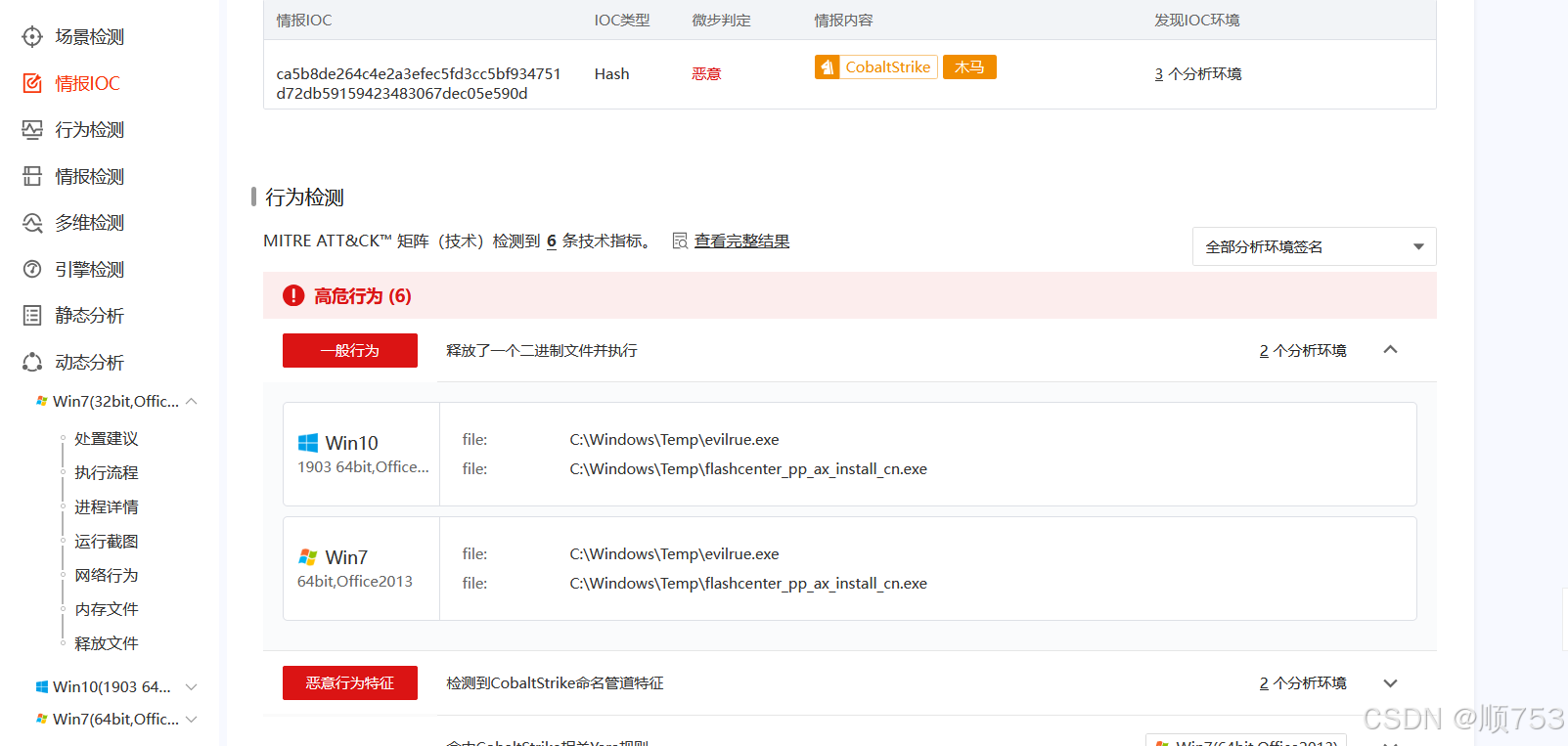Image resolution: width=1568 pixels, height=746 pixels.
Task: Click the Windows logo beside Win10(1903 64...
Action: tap(42, 687)
